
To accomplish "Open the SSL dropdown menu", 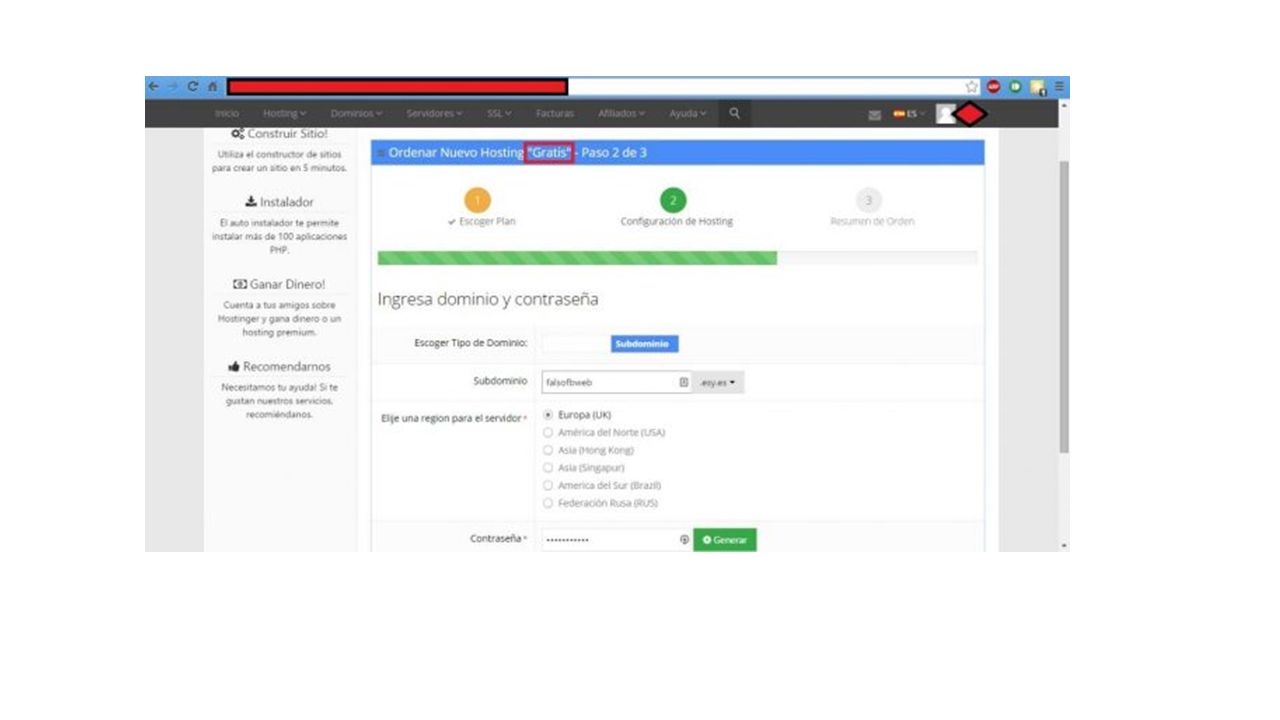I will (499, 114).
